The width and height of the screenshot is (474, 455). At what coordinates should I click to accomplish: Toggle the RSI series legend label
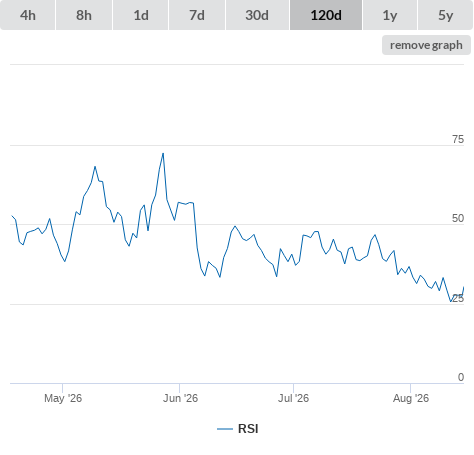248,429
